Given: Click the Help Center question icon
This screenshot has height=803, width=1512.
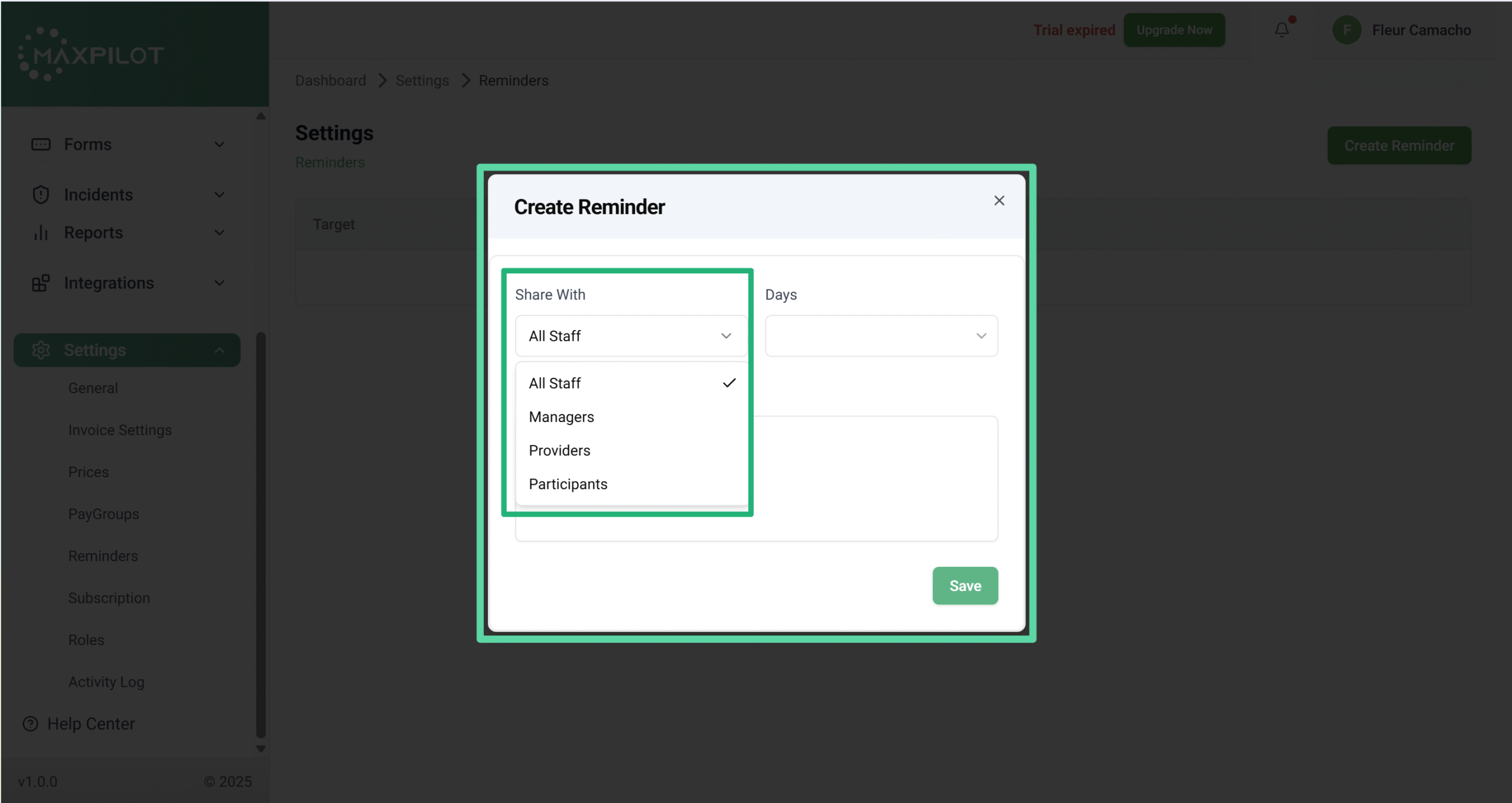Looking at the screenshot, I should click(30, 724).
